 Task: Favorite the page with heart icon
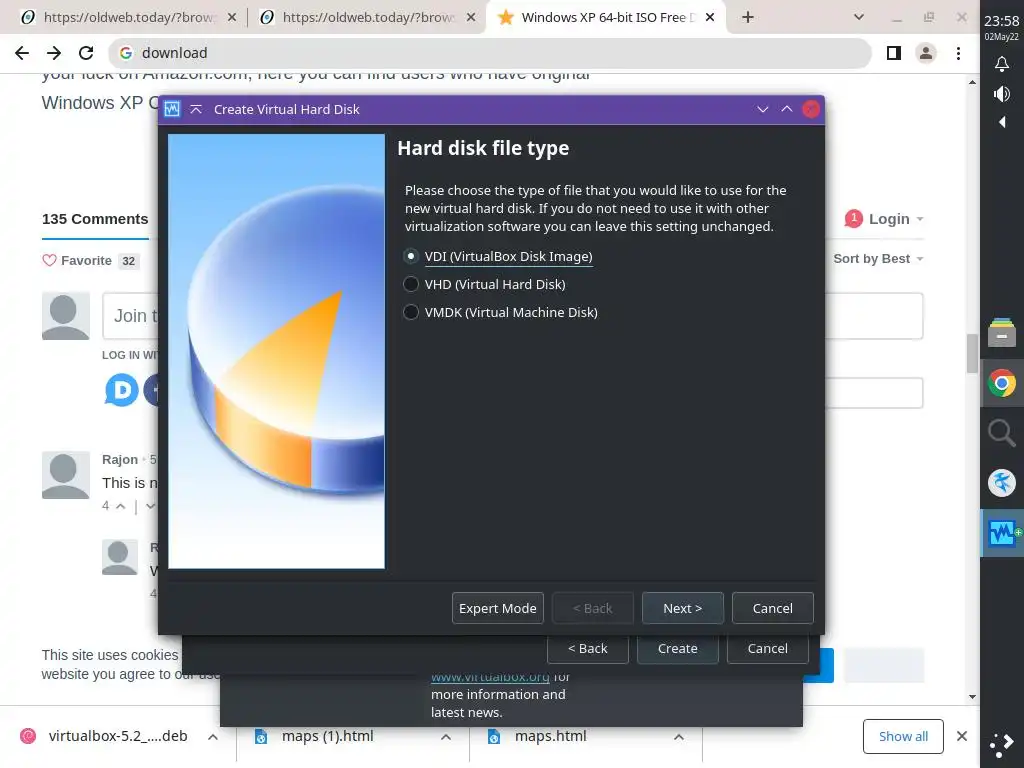(50, 261)
